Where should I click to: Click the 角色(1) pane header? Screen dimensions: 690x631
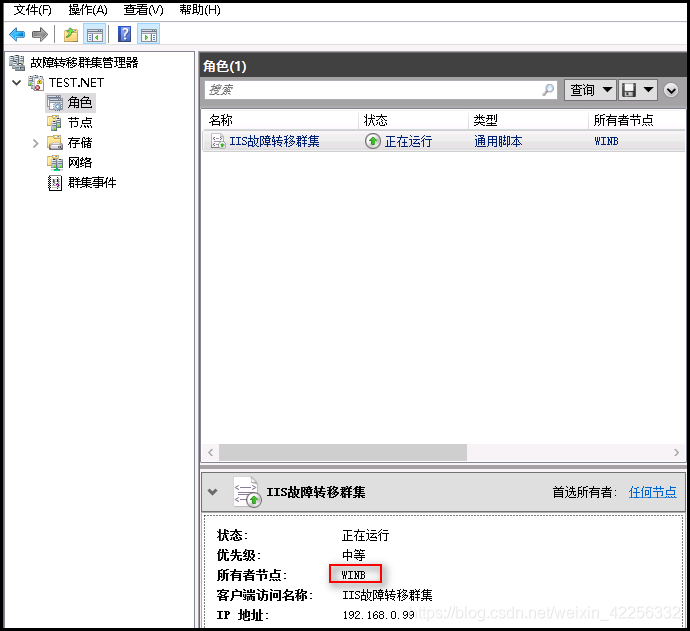[225, 66]
